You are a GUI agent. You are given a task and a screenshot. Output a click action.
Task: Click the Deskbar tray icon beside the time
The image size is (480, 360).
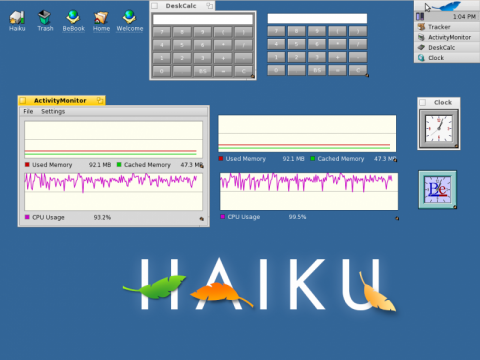(x=420, y=16)
